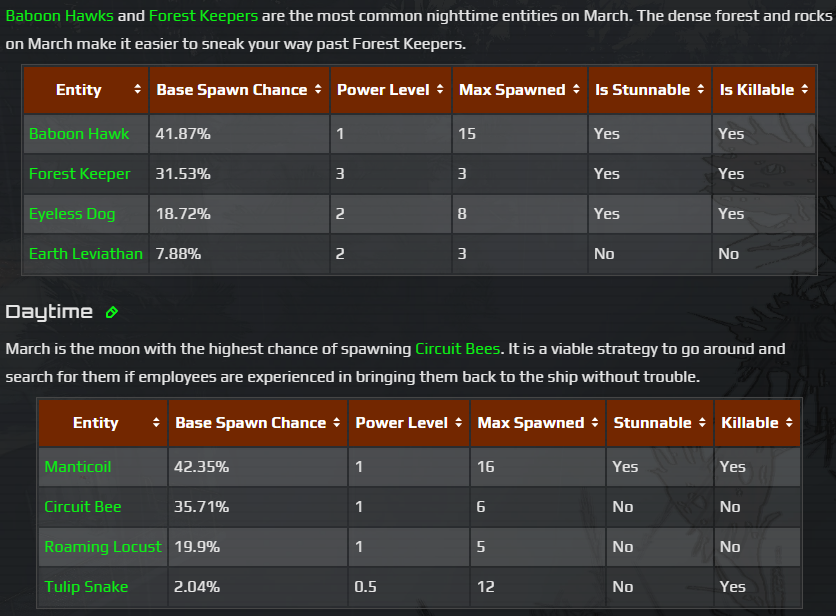This screenshot has height=616, width=836.
Task: Click the Forest Keeper table entry
Action: click(80, 174)
